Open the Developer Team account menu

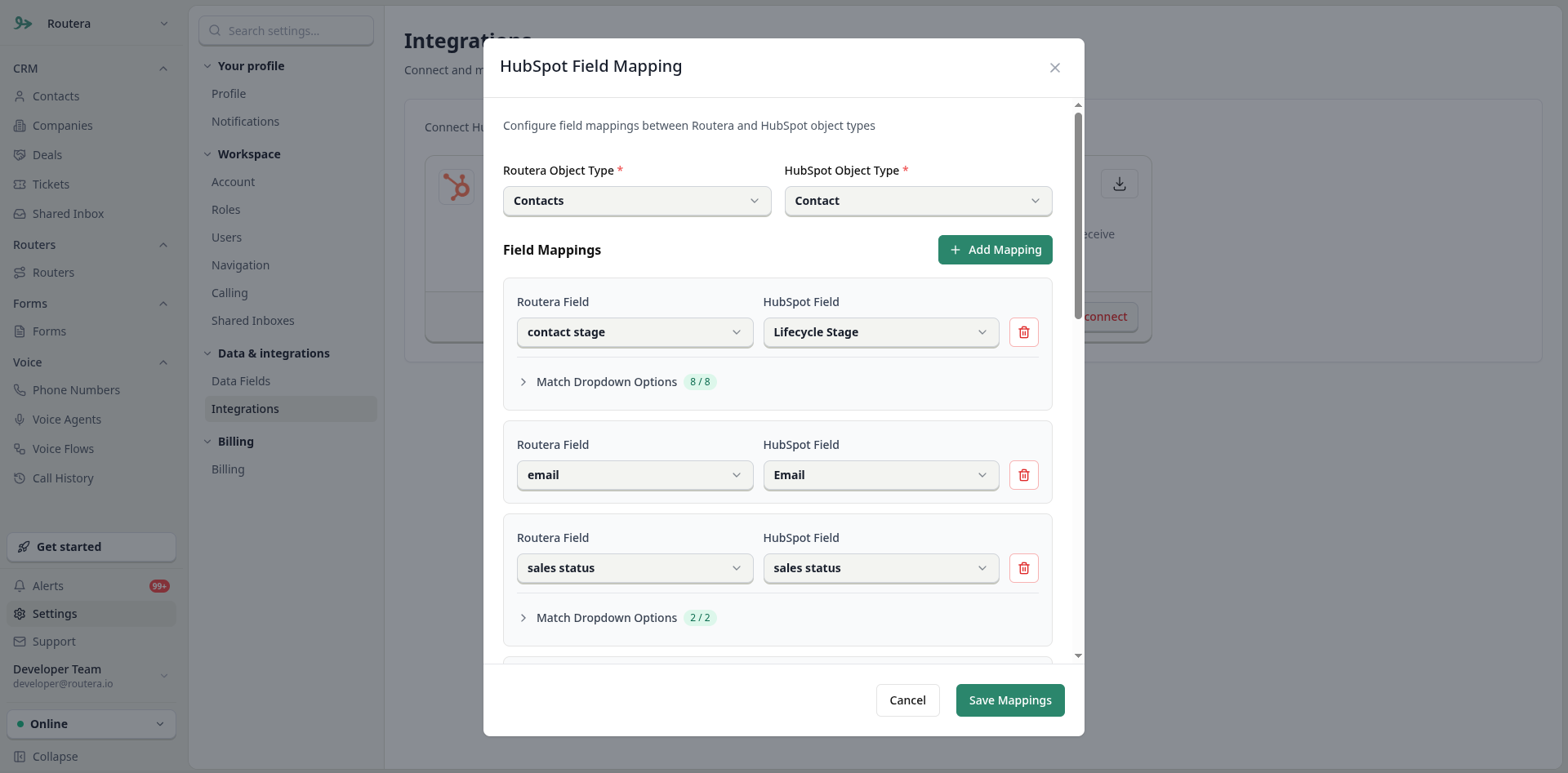[91, 676]
